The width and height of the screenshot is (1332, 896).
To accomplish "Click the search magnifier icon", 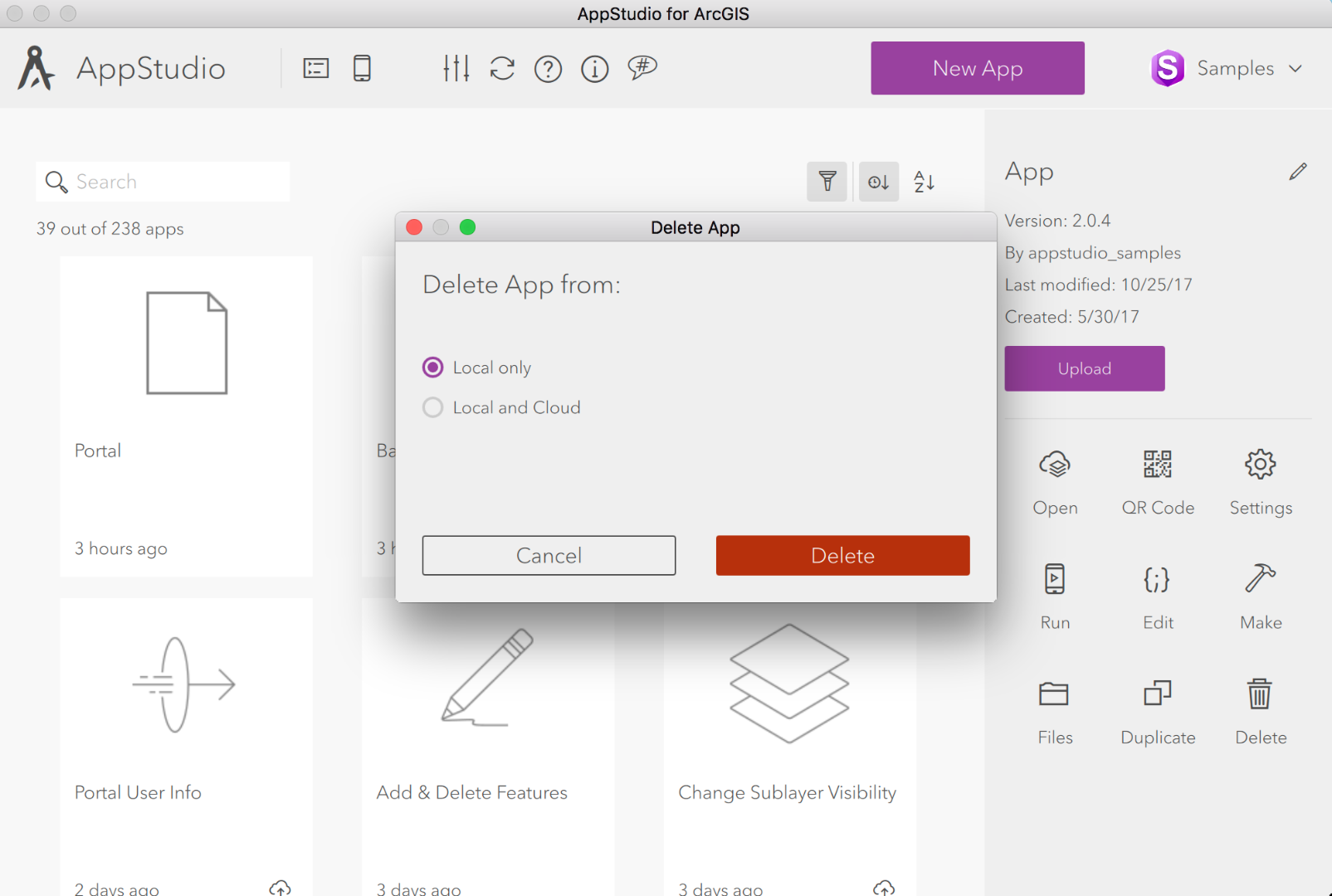I will [x=56, y=182].
